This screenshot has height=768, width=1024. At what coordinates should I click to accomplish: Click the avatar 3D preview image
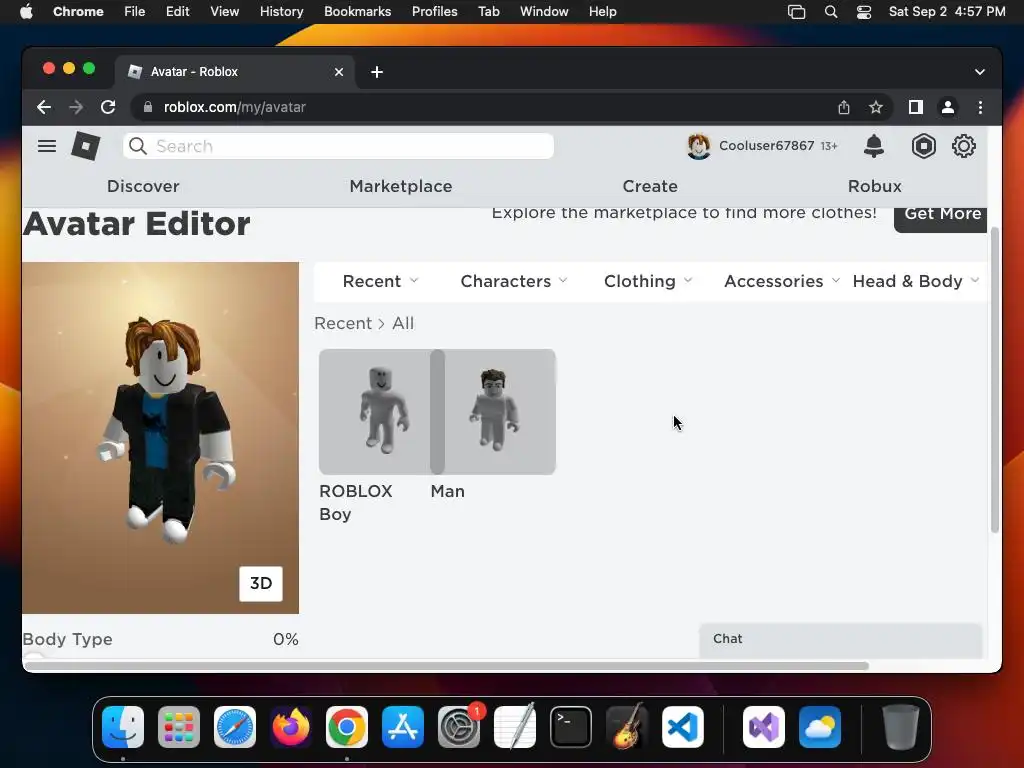[x=161, y=438]
